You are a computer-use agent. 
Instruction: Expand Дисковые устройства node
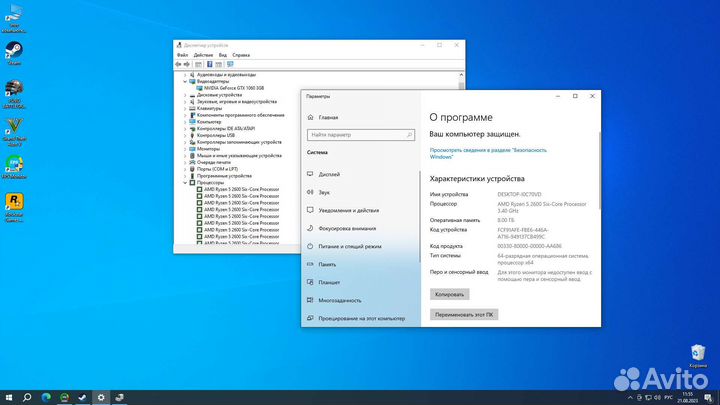[x=185, y=95]
